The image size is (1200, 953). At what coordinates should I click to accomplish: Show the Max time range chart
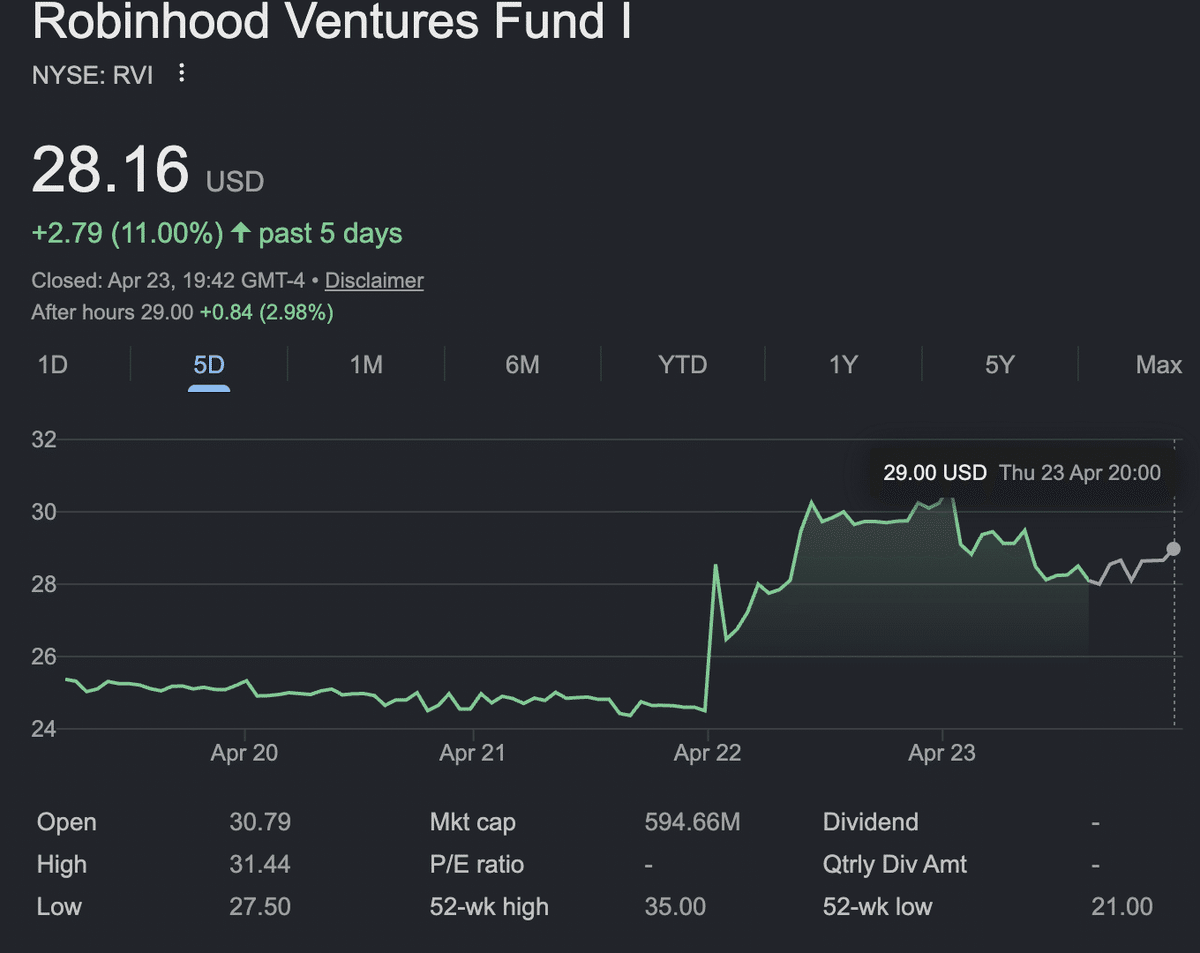pyautogui.click(x=1158, y=365)
